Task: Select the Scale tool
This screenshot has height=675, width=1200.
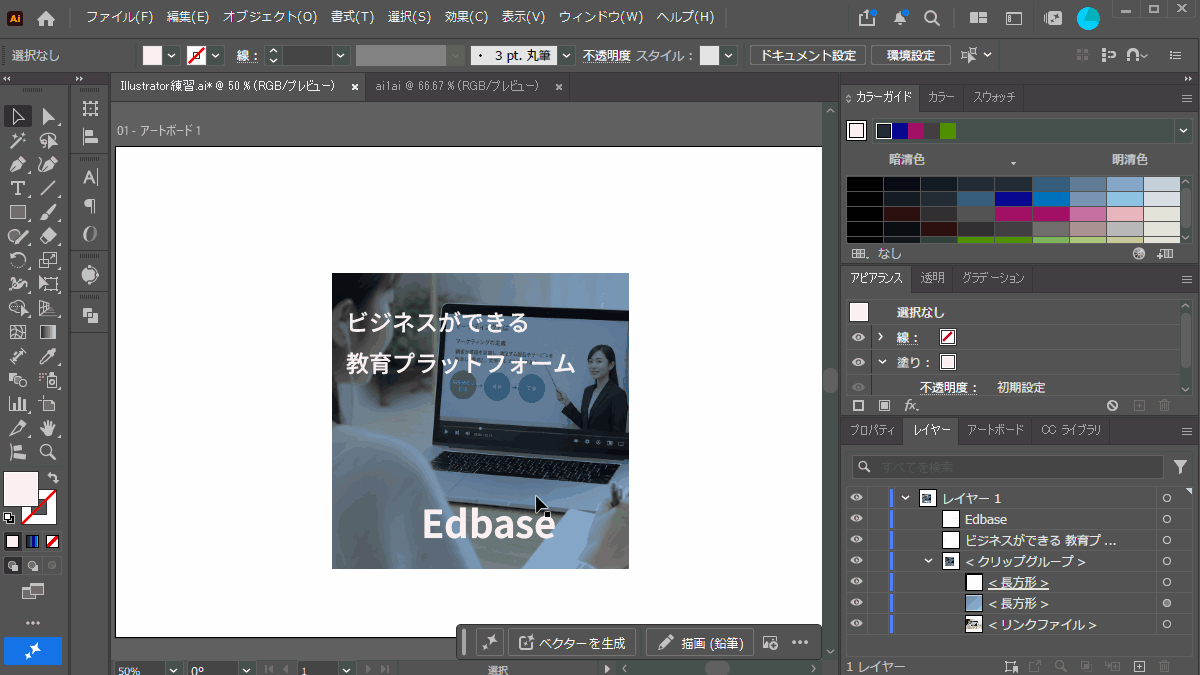Action: [x=48, y=261]
